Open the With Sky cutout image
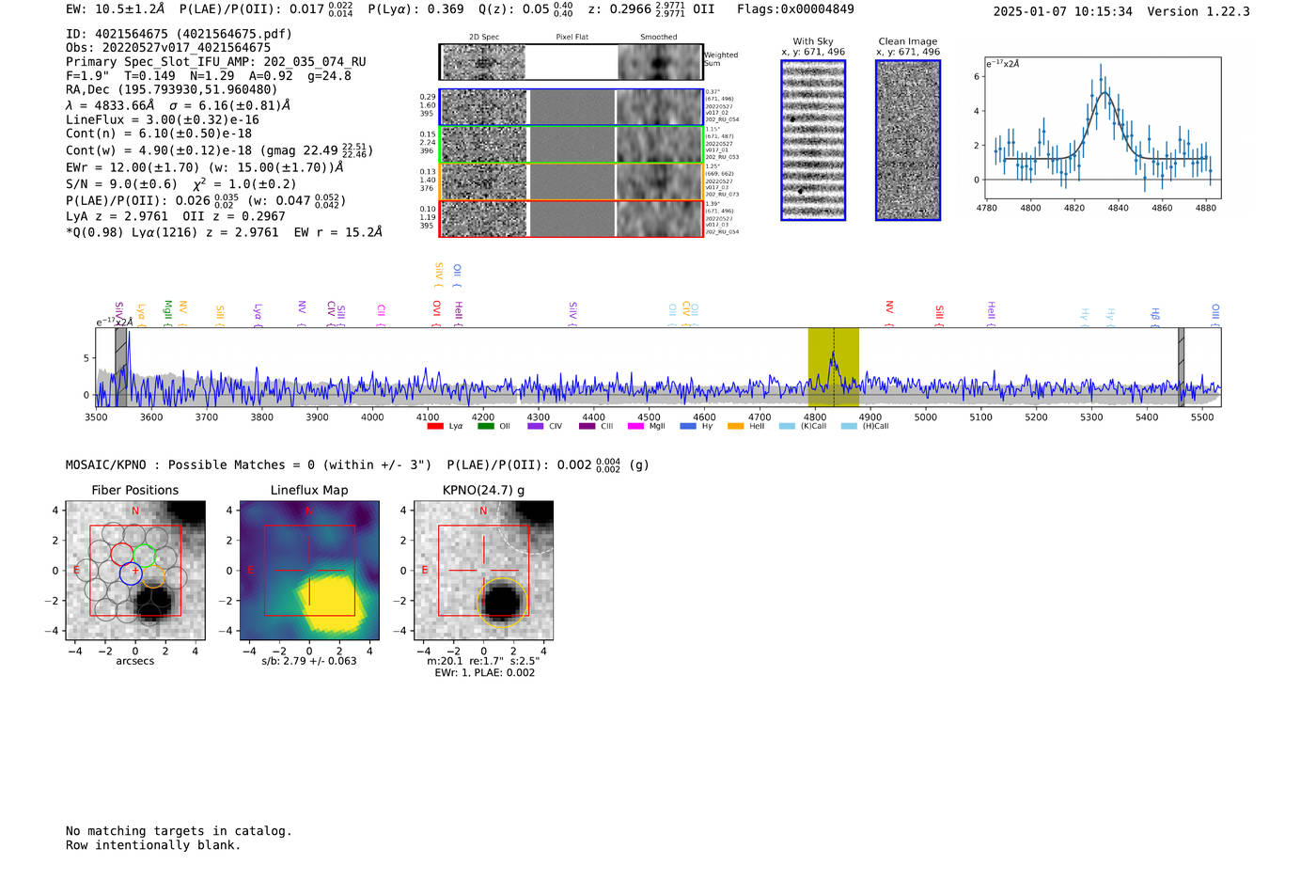 [x=813, y=140]
